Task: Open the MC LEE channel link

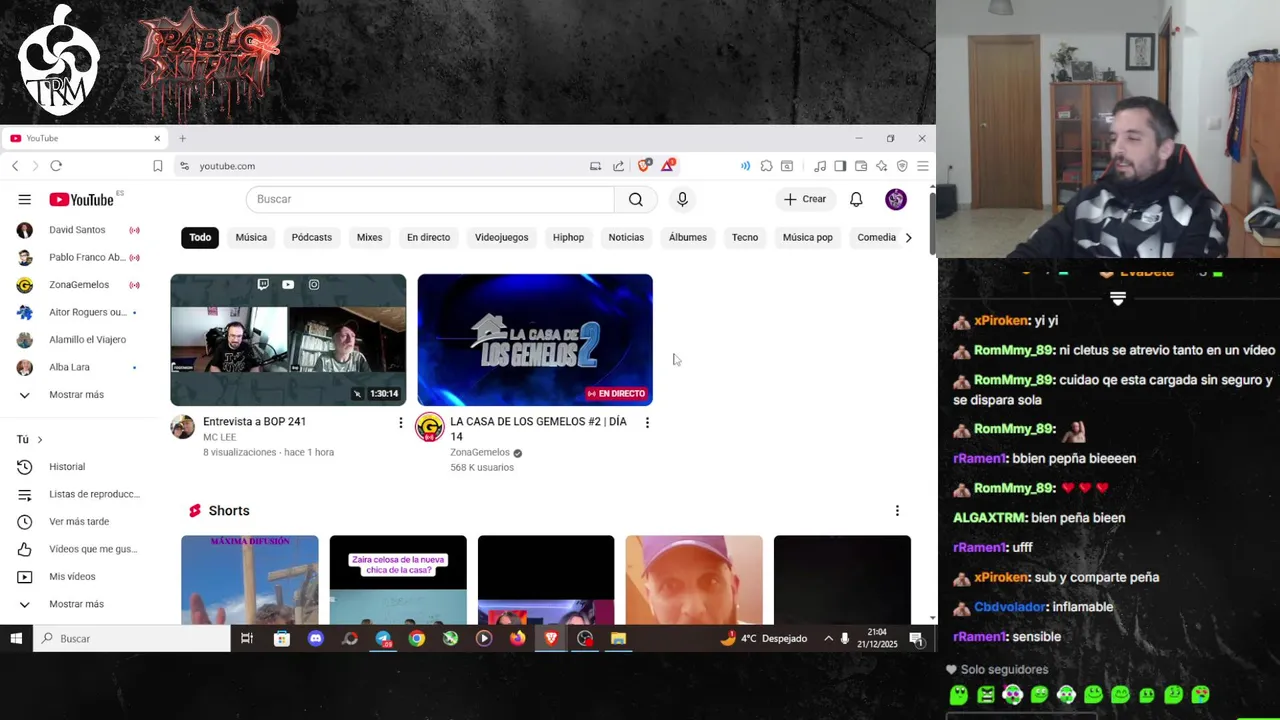Action: (x=220, y=437)
